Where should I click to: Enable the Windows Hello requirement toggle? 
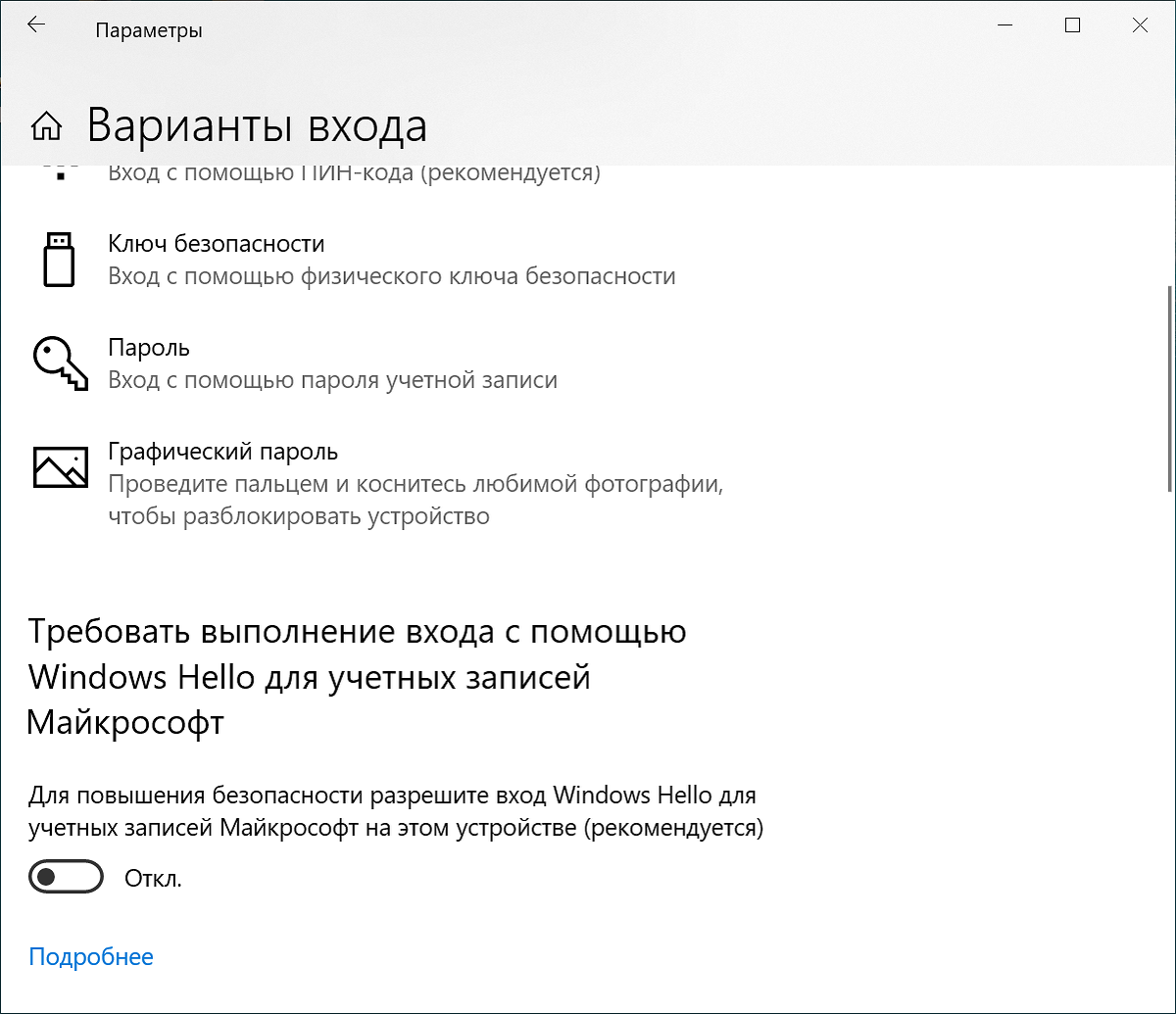[66, 877]
